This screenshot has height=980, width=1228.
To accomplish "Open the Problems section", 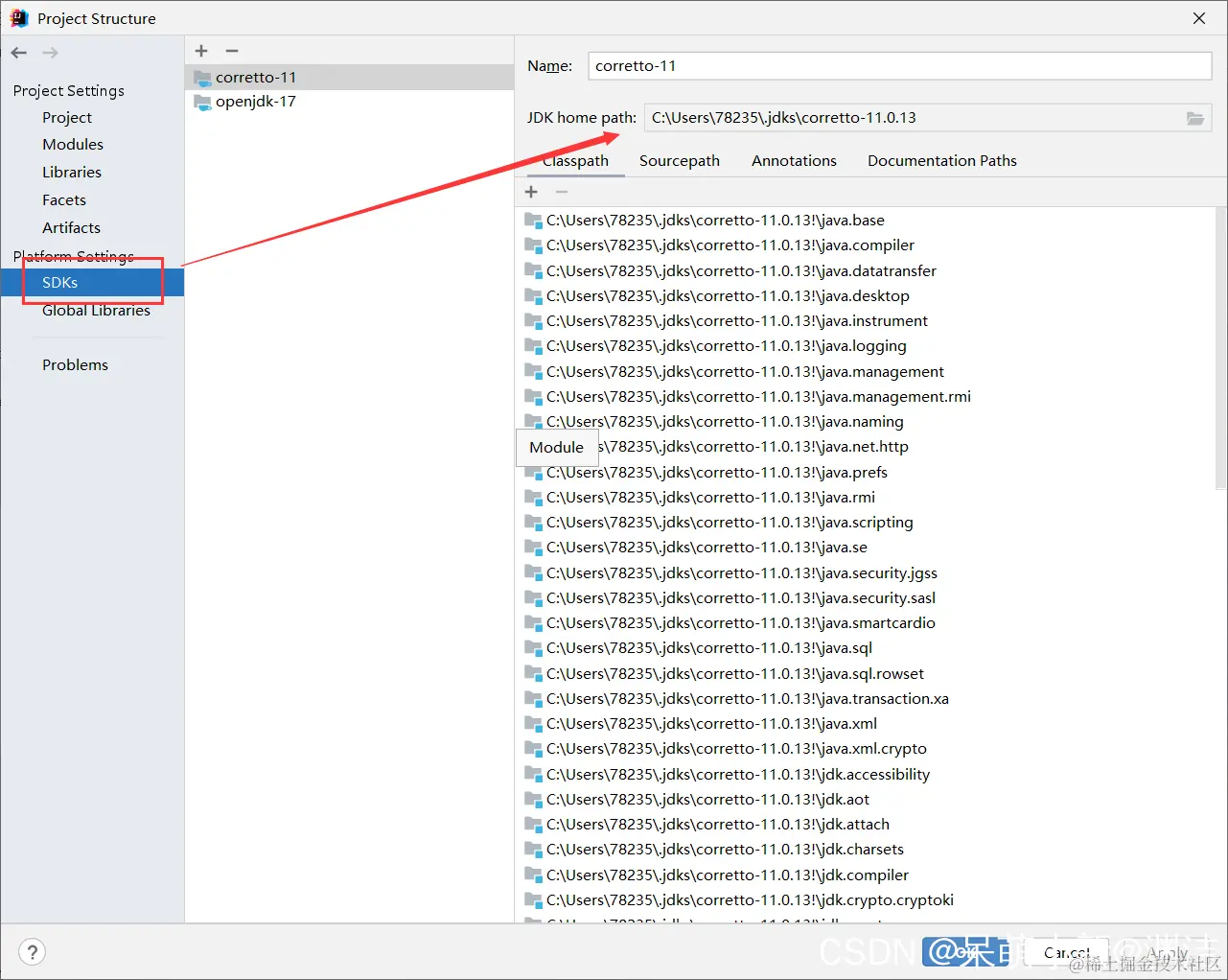I will 75,365.
